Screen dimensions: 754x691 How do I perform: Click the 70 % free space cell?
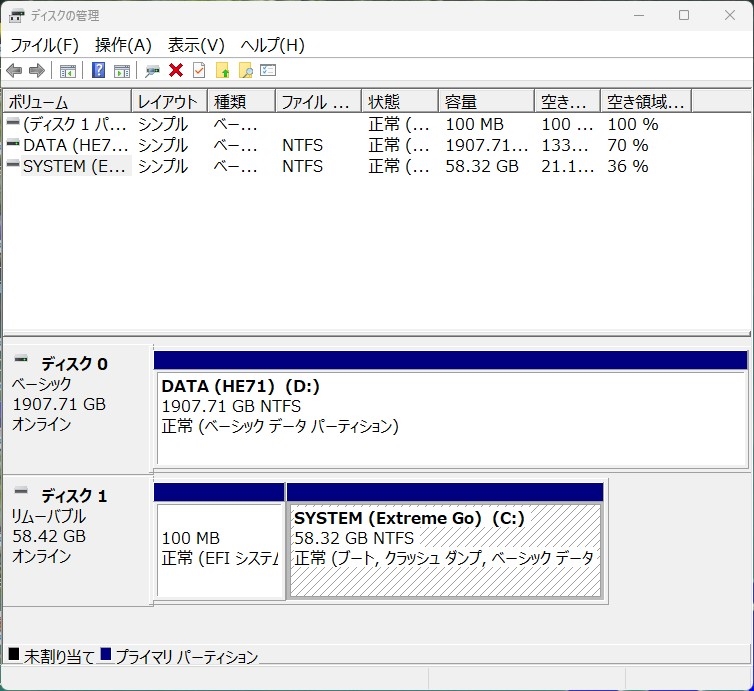click(x=628, y=145)
